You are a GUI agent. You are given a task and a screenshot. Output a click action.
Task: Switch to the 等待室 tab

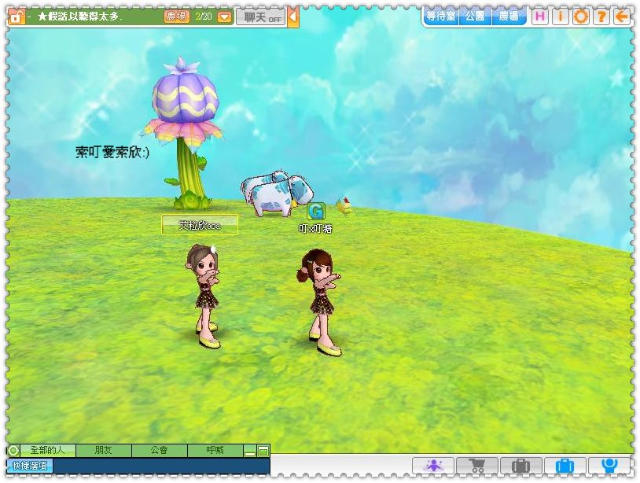click(441, 16)
